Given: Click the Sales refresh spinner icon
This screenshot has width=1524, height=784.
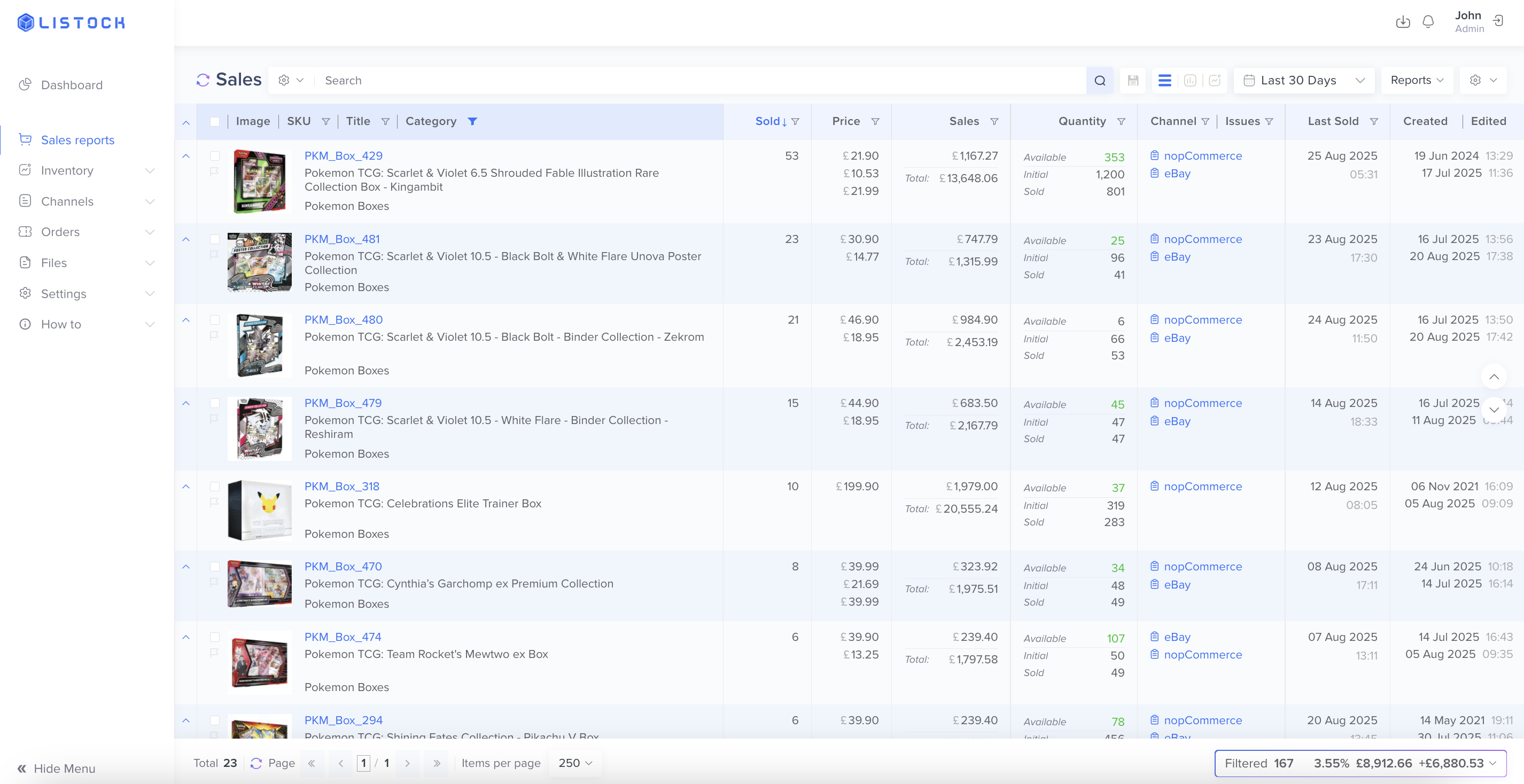Looking at the screenshot, I should (203, 80).
